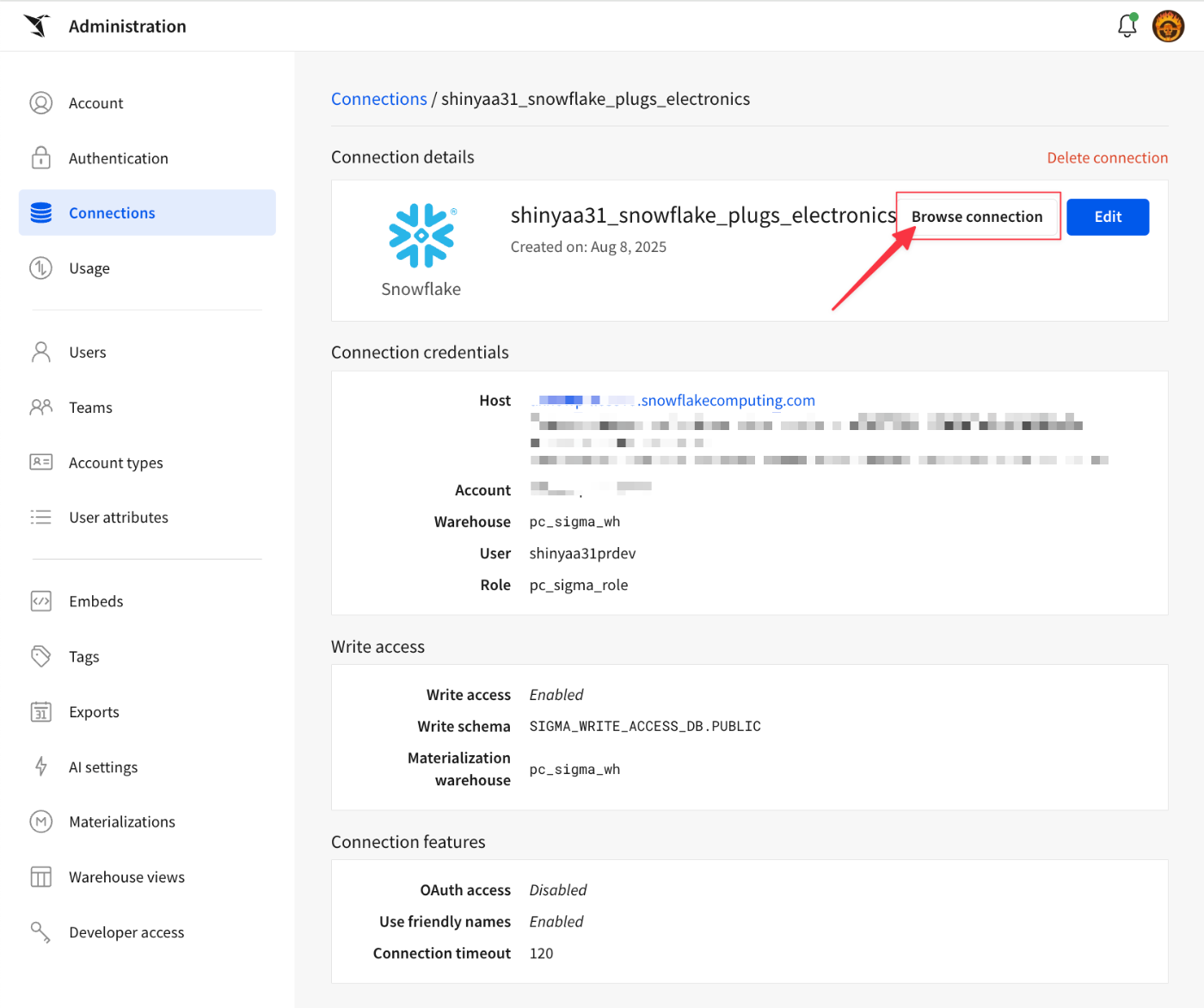Open the user profile avatar
This screenshot has height=1008, width=1204.
click(1168, 26)
